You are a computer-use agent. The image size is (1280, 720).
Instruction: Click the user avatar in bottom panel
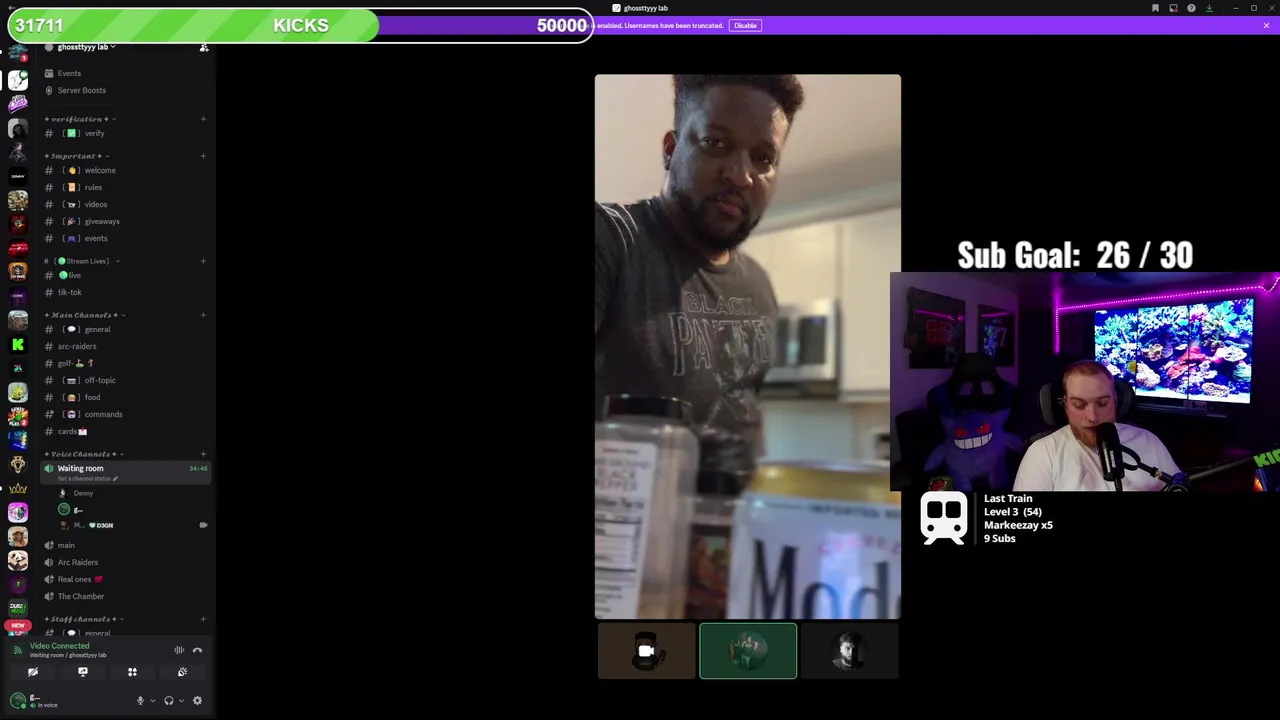click(18, 701)
